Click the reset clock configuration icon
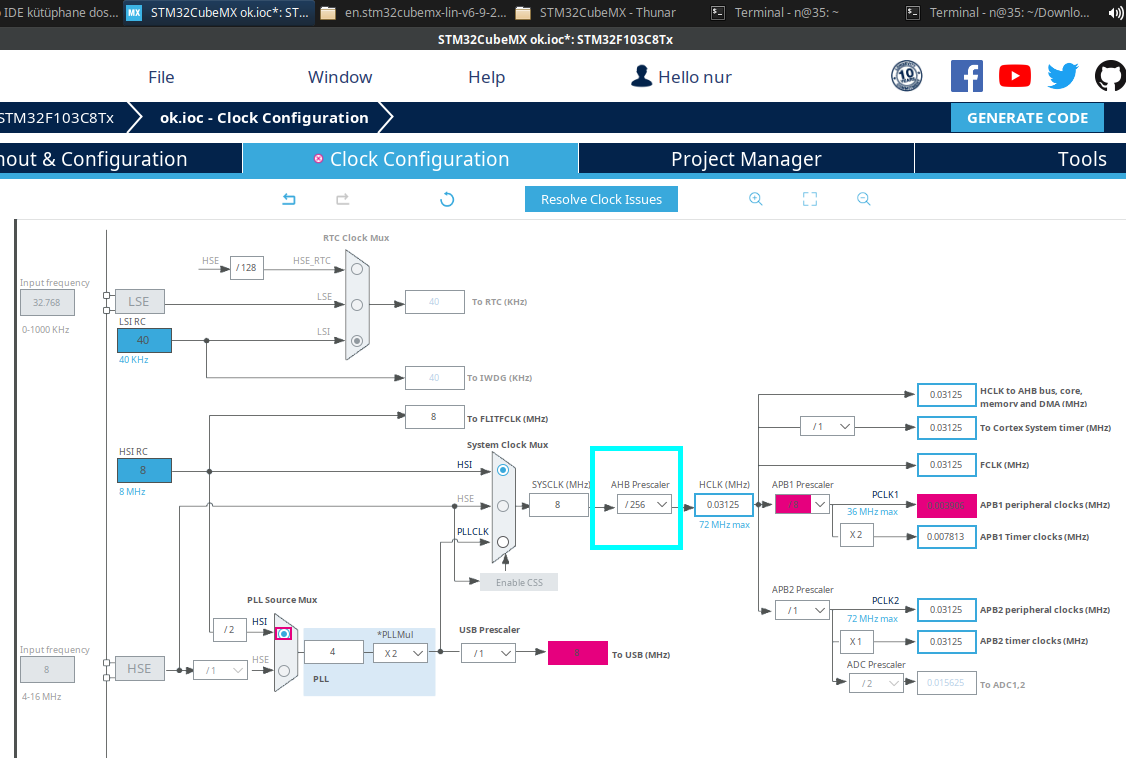Screen dimensions: 1126x767 point(447,199)
